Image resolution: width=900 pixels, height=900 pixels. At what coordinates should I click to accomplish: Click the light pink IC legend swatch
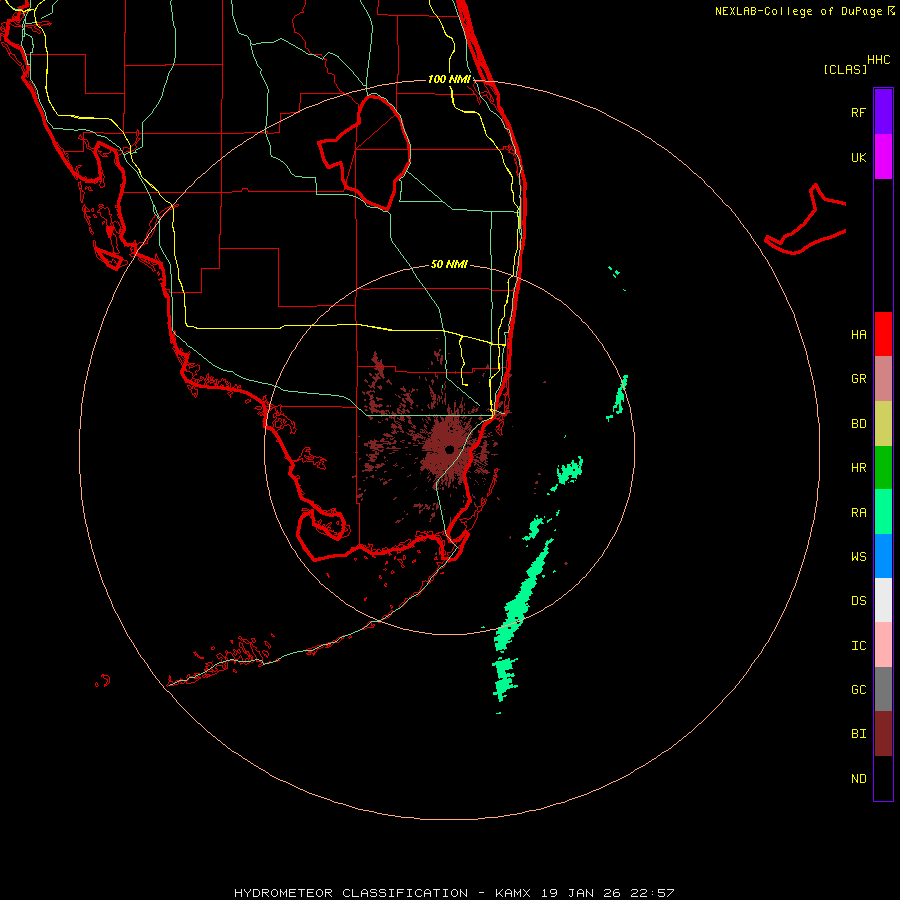pos(883,645)
